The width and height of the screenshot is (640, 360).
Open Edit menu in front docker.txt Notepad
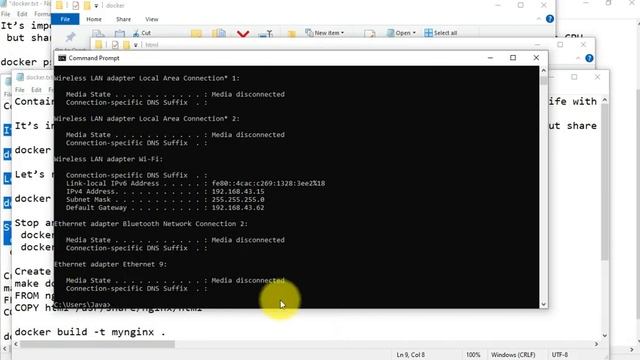tap(36, 89)
